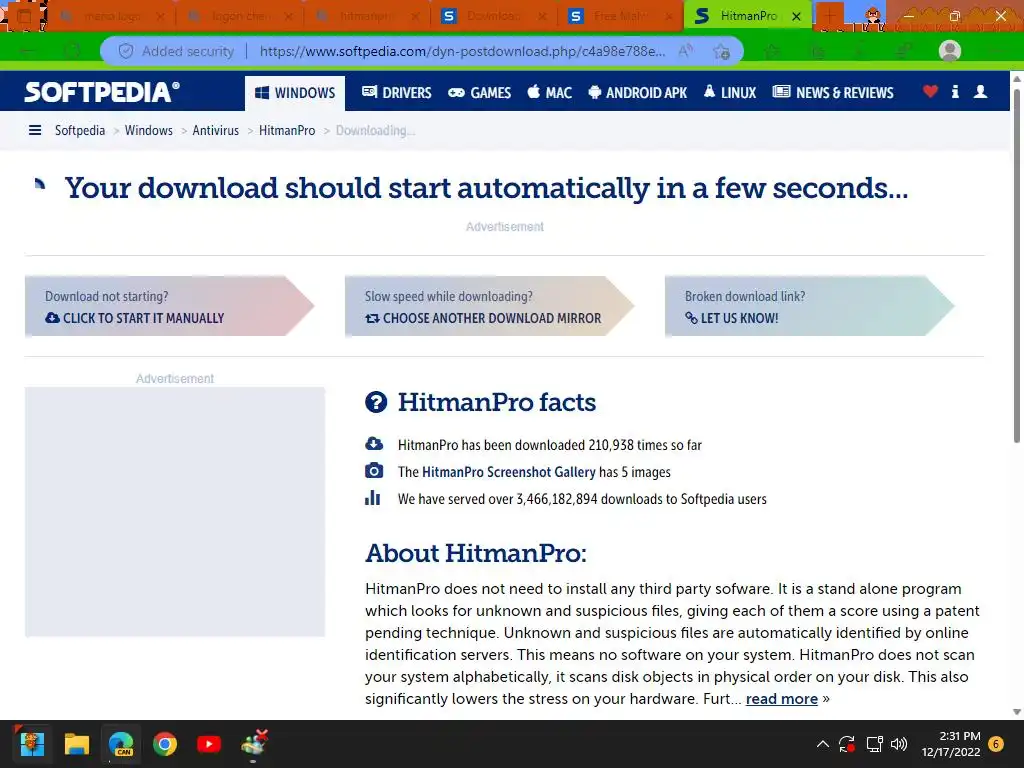Open Windows Start button

pyautogui.click(x=32, y=744)
